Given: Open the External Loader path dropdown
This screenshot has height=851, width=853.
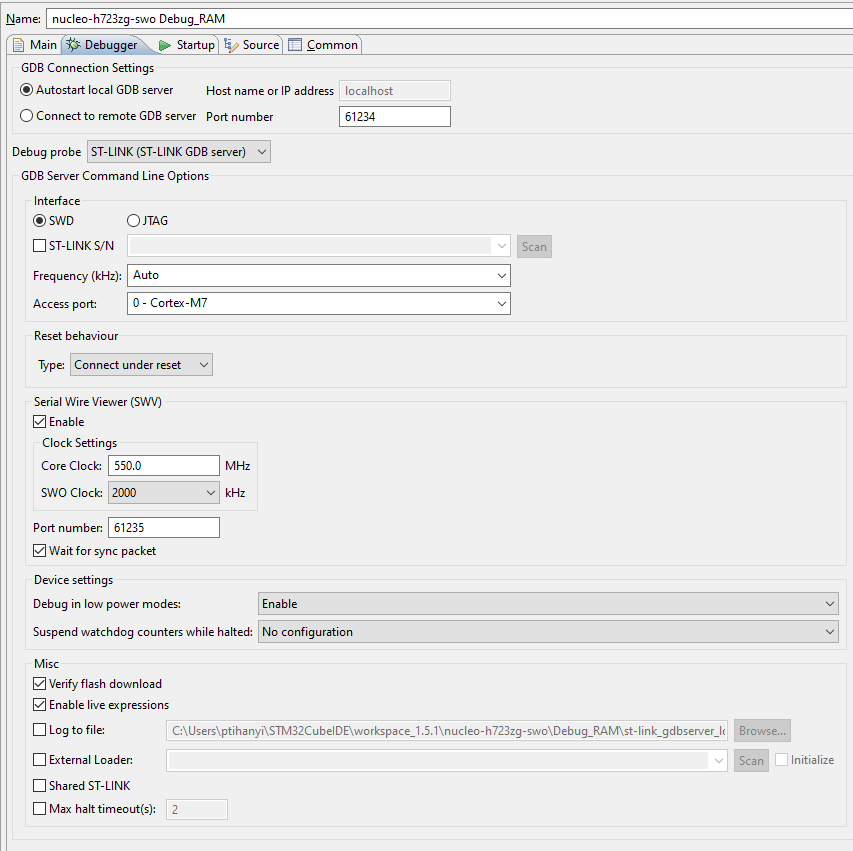Looking at the screenshot, I should [447, 760].
